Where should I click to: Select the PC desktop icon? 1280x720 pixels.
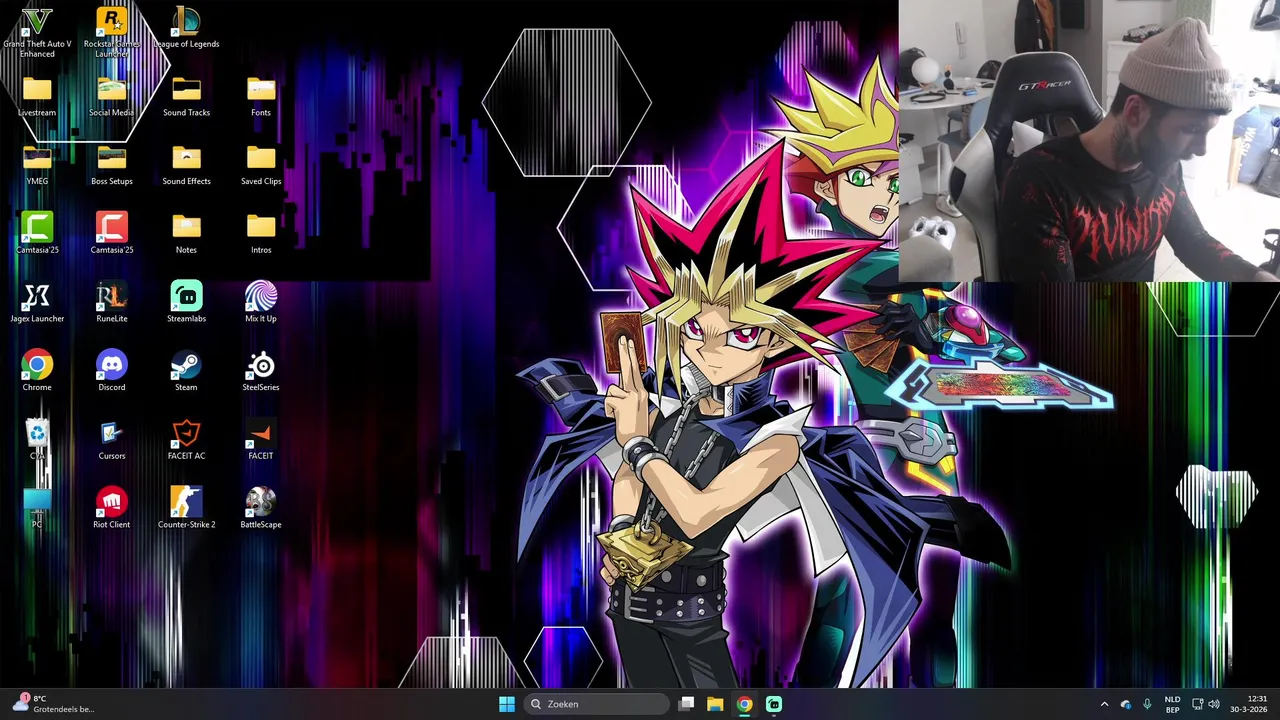pos(37,508)
